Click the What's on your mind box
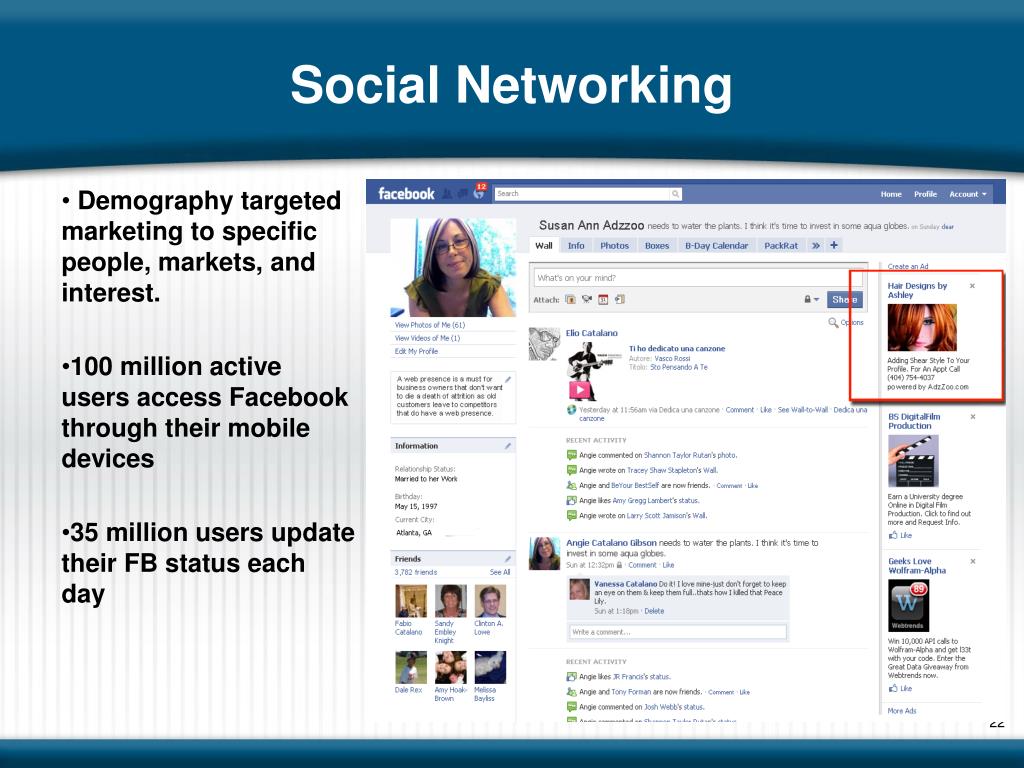This screenshot has height=768, width=1024. point(697,278)
